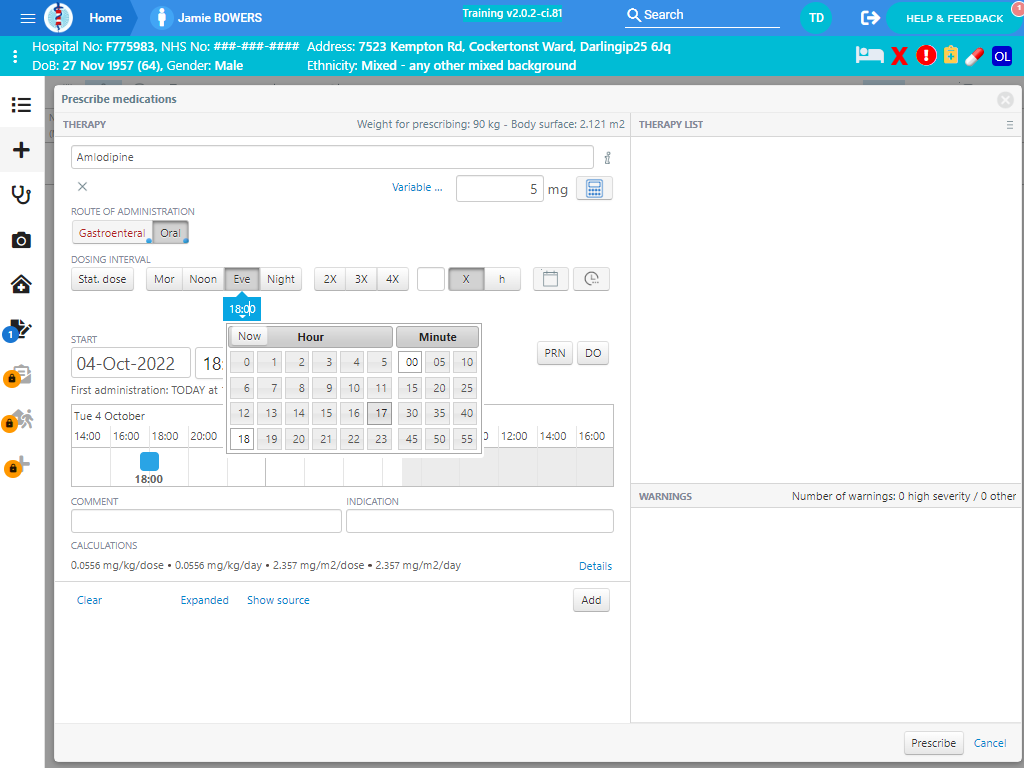Click the Clear link
Viewport: 1024px width, 768px height.
(89, 600)
